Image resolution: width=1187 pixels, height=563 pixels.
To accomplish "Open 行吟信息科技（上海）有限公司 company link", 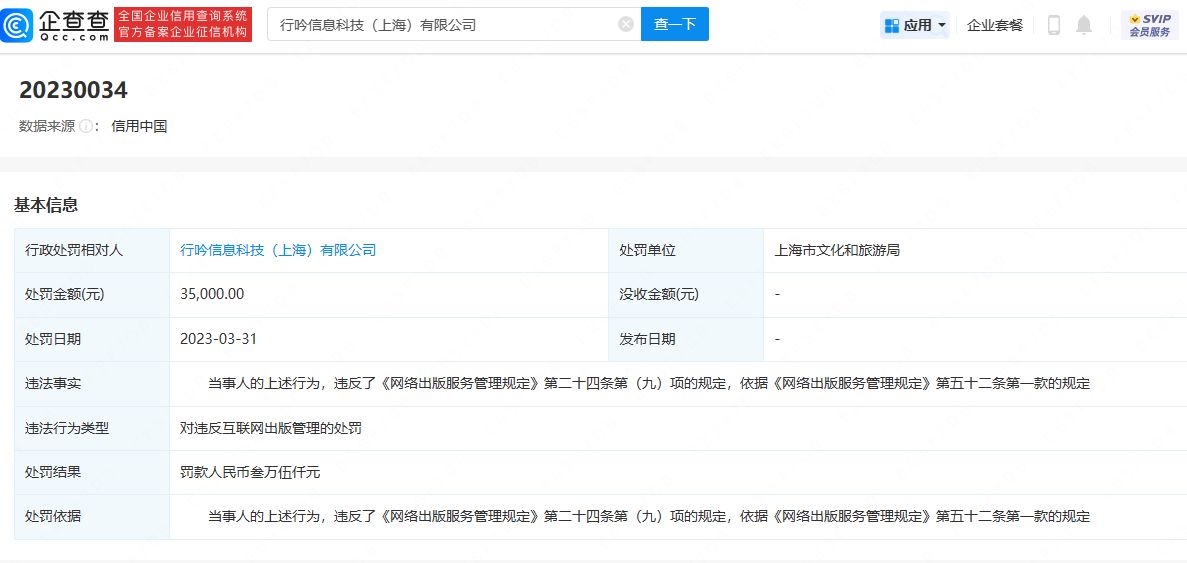I will 278,250.
